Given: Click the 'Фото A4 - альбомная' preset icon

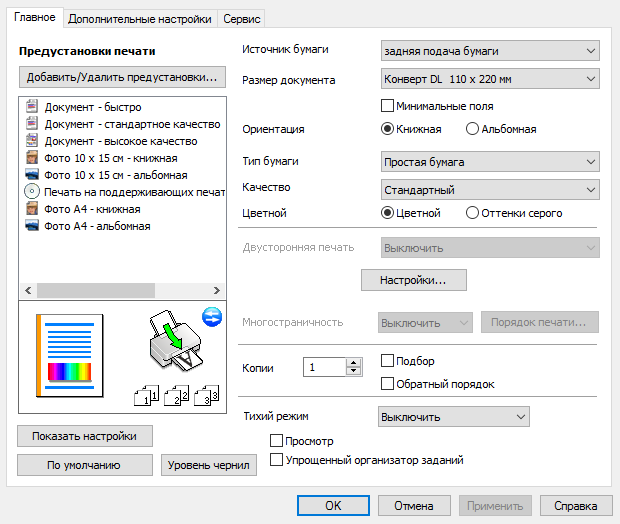Looking at the screenshot, I should coord(32,225).
